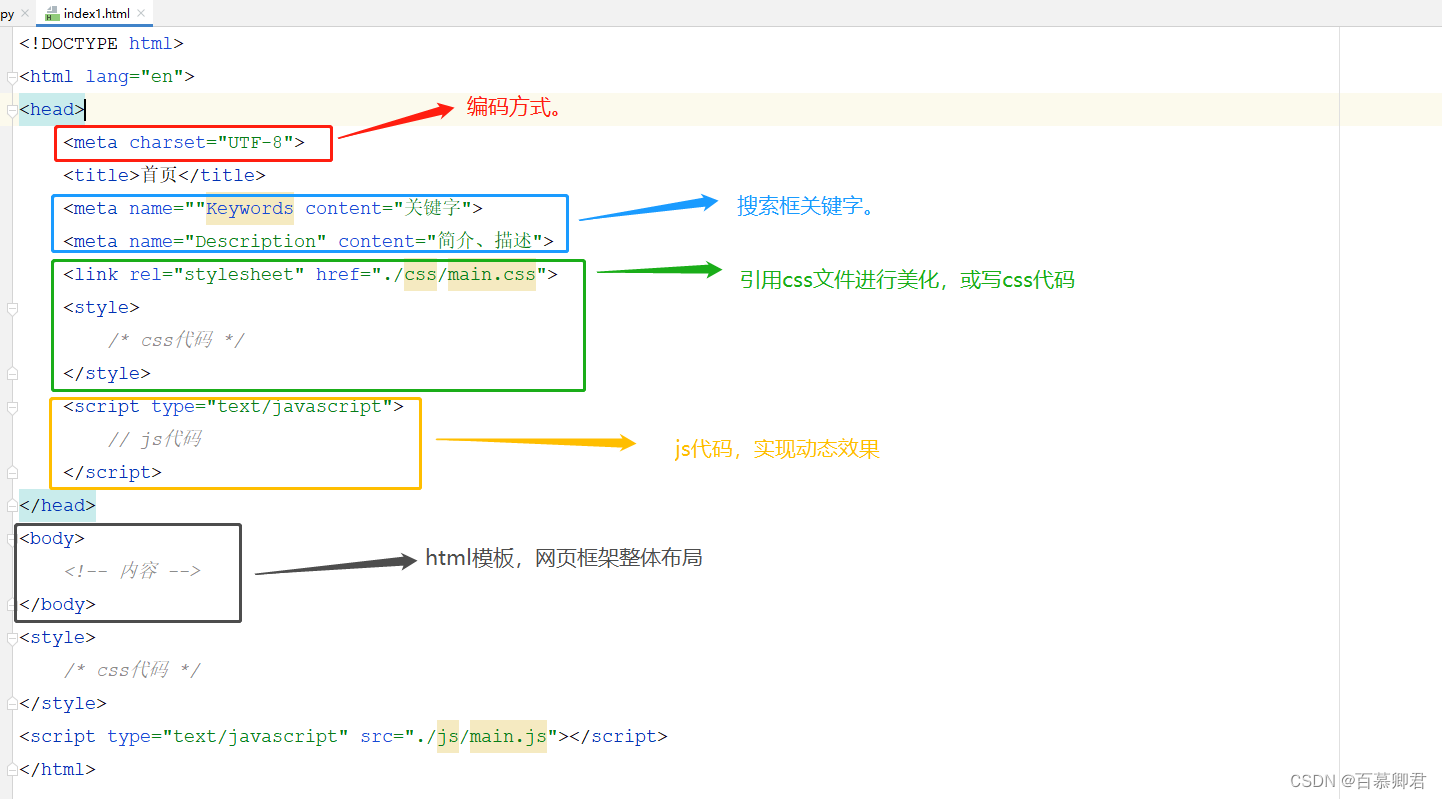Click rel="stylesheet" in the link tag

click(x=217, y=275)
